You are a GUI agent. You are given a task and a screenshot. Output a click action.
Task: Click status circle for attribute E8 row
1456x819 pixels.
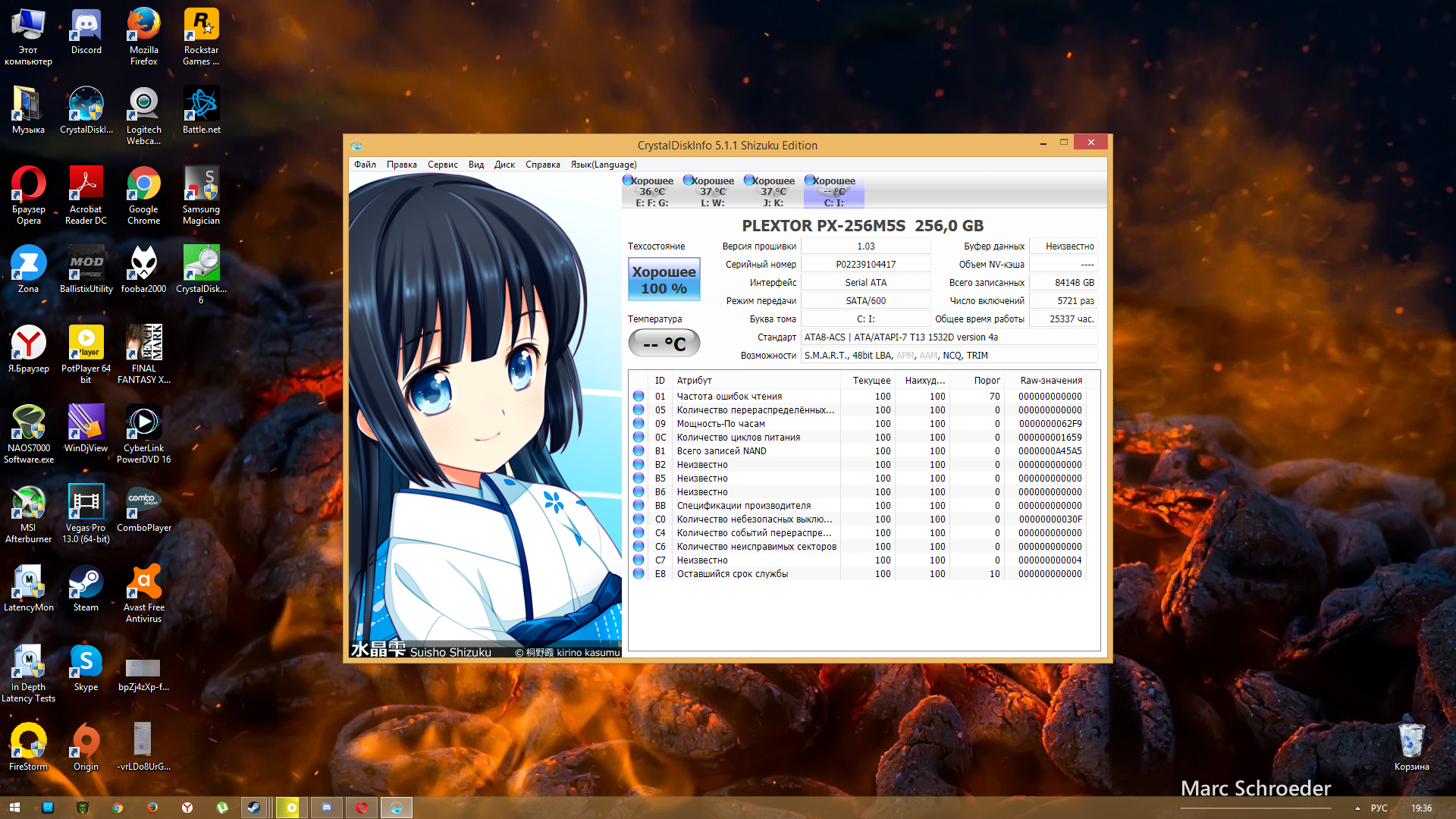(x=639, y=574)
